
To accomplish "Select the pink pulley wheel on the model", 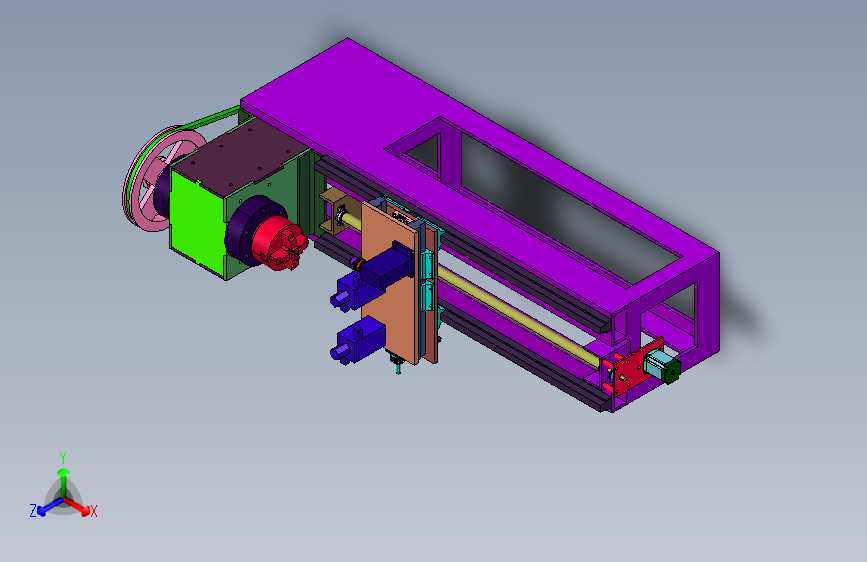I will (x=147, y=180).
